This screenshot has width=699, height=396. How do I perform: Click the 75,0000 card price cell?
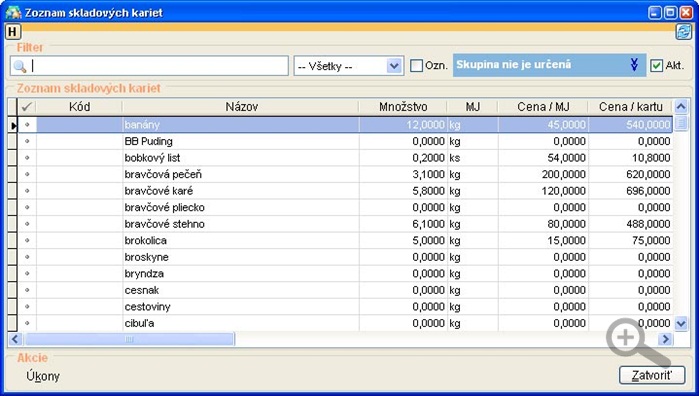(630, 240)
